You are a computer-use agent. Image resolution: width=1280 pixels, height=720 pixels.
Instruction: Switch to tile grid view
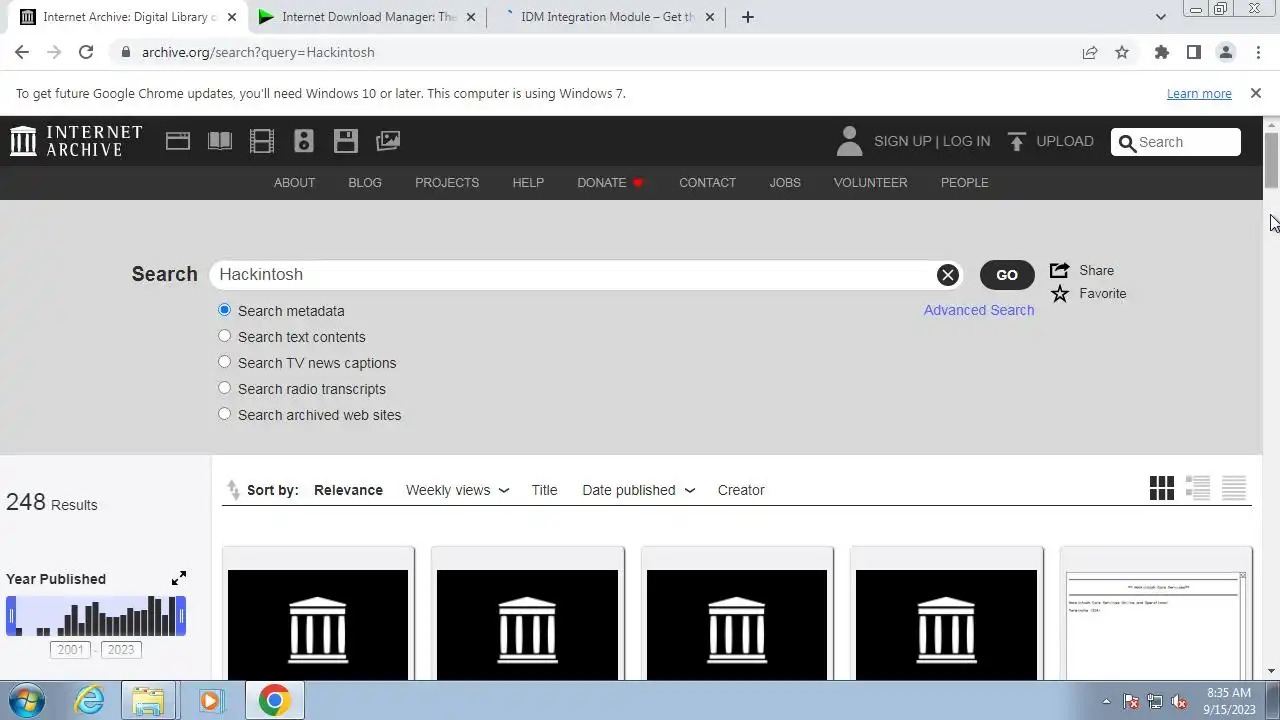coord(1162,488)
